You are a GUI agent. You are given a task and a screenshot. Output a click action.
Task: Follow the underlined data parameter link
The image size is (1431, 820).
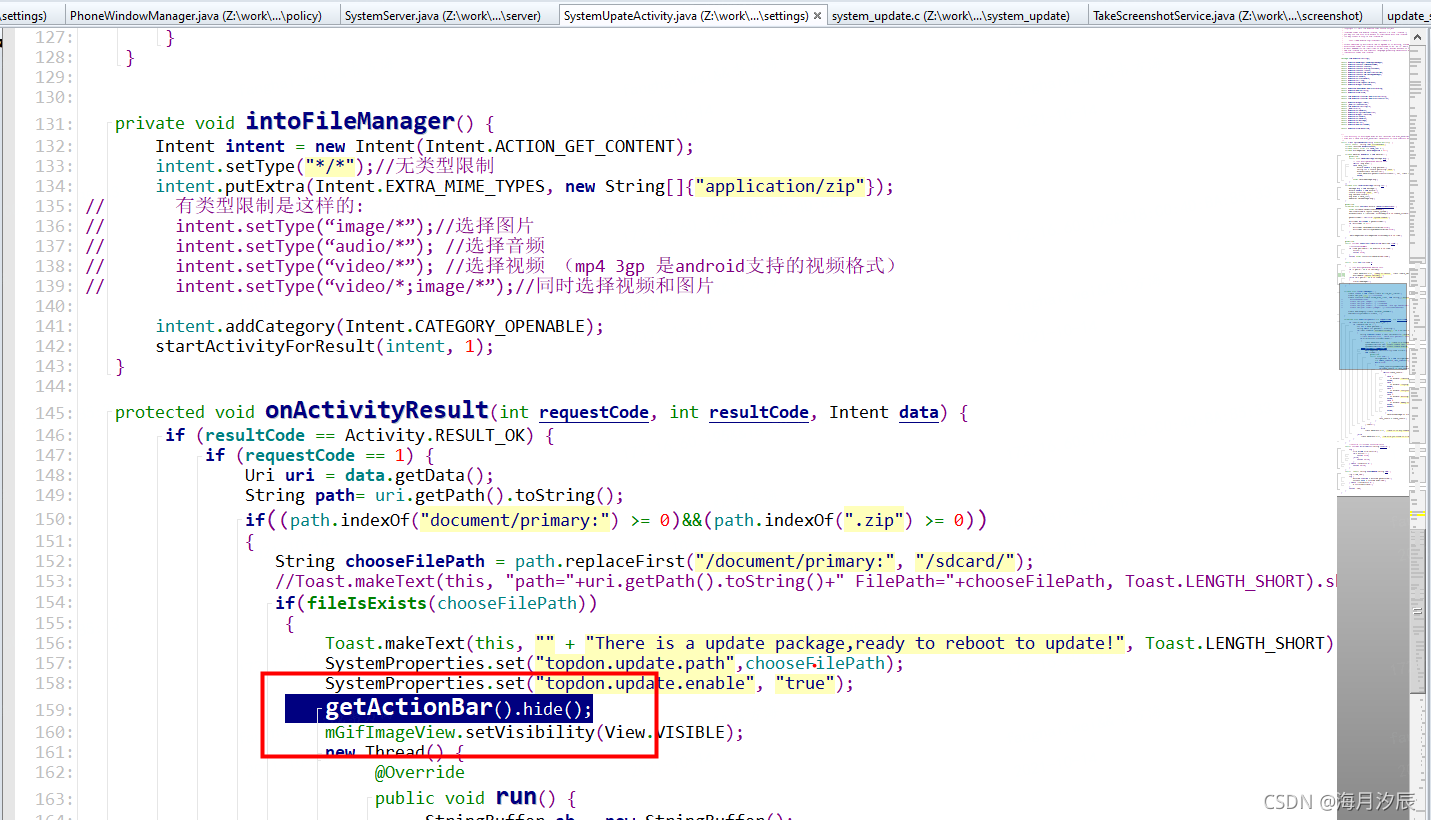coord(917,412)
